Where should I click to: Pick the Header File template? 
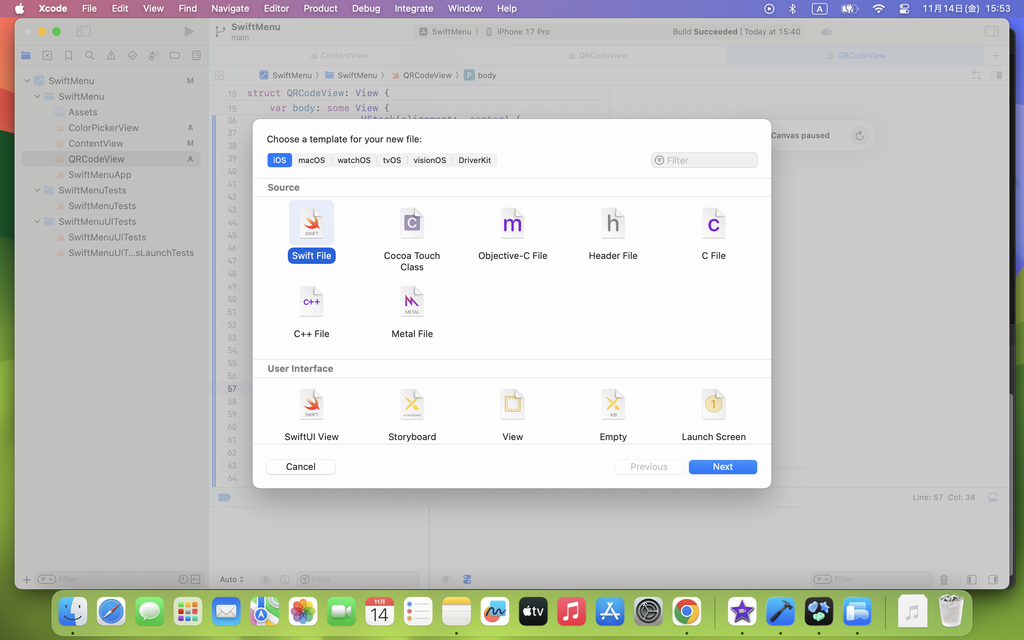(x=613, y=223)
